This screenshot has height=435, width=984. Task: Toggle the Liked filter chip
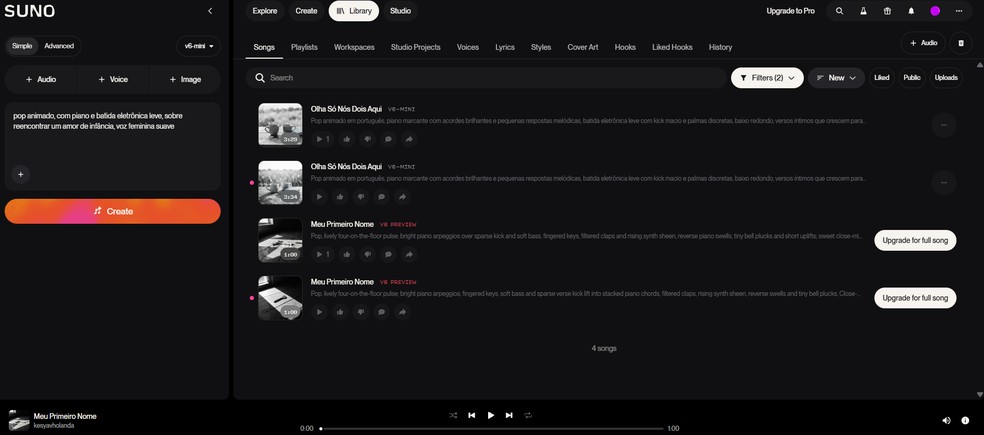click(882, 78)
